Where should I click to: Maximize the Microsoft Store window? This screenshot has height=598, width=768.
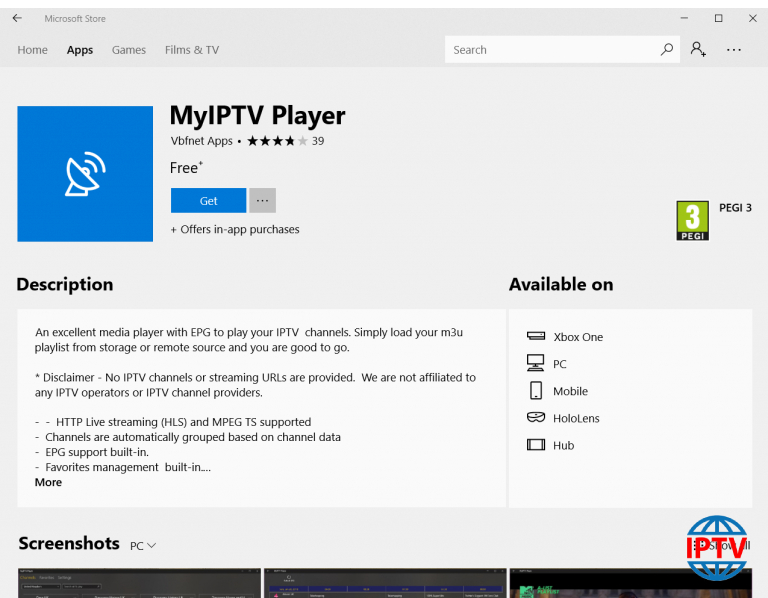719,18
